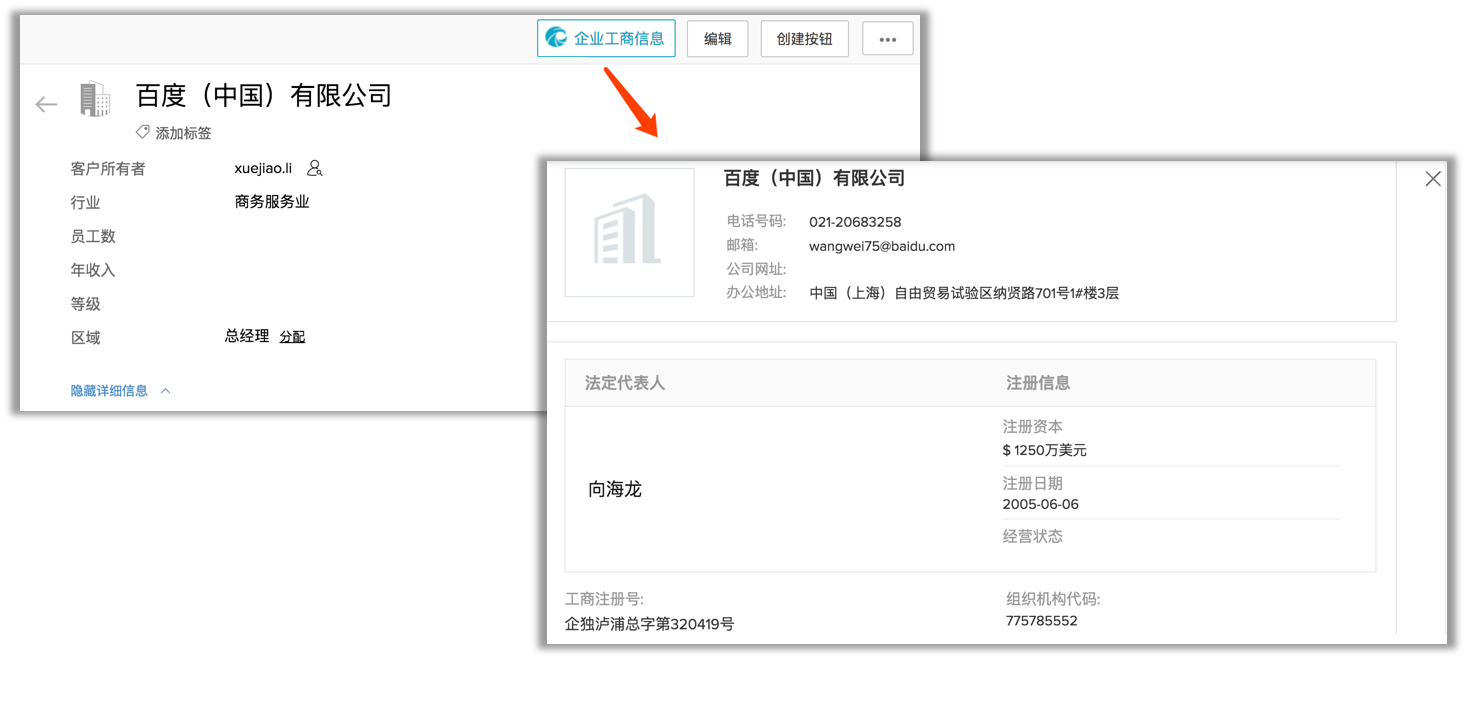
Task: Click the email wangwei75@baidu.com
Action: point(882,246)
